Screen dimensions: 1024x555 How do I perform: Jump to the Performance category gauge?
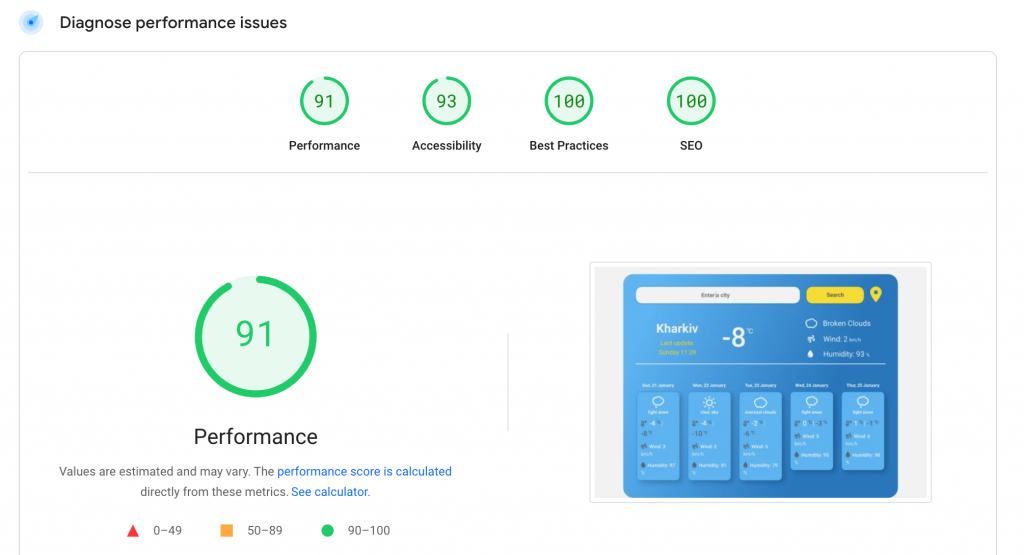coord(324,101)
